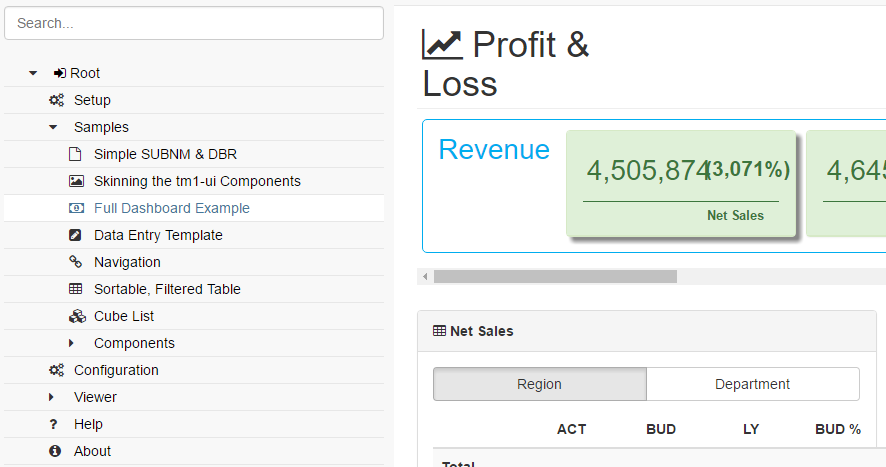Click the Data Entry Template pencil icon
This screenshot has width=886, height=467.
[75, 235]
